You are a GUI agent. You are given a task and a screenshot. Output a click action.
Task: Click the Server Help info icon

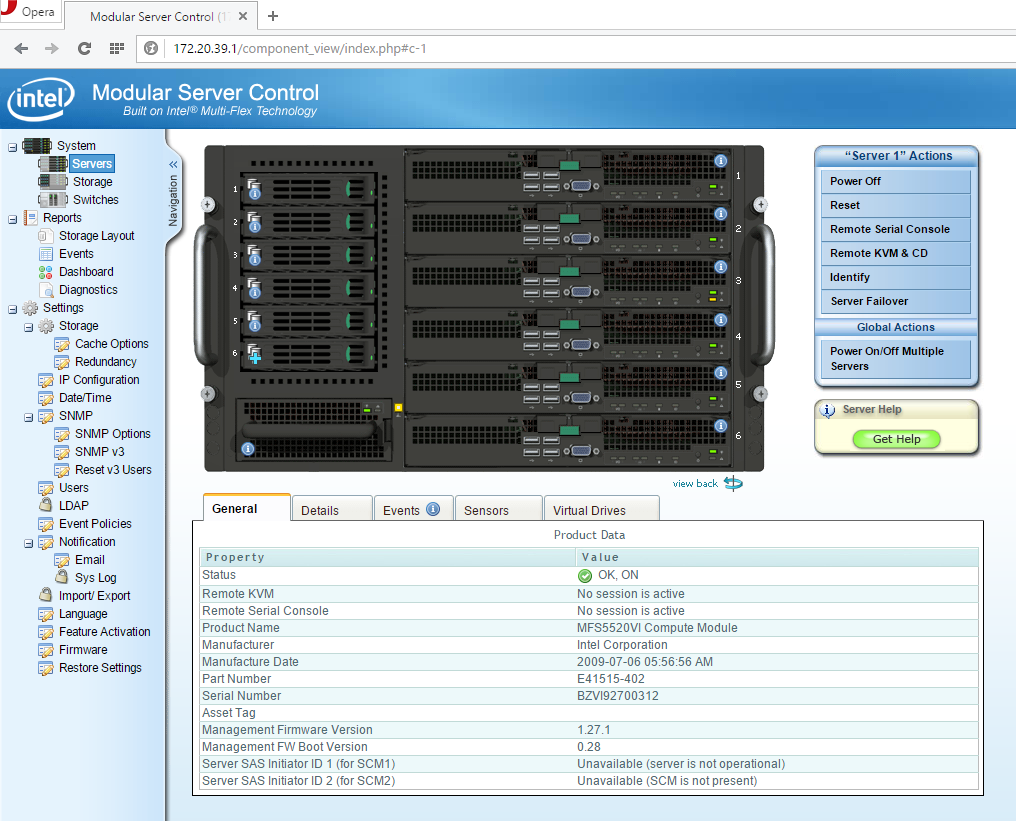827,410
